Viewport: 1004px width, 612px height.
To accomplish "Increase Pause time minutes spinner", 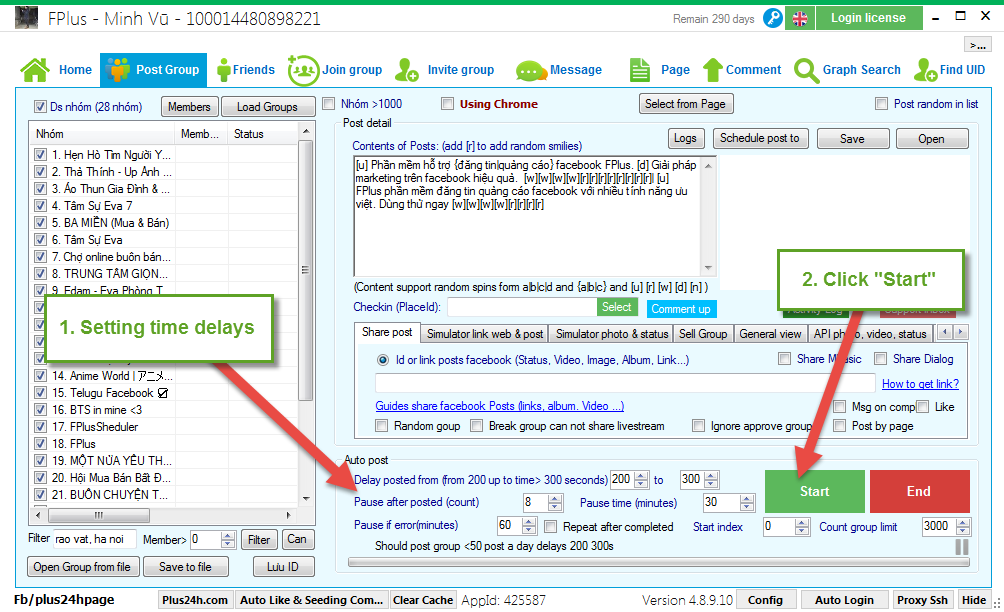I will pyautogui.click(x=747, y=499).
